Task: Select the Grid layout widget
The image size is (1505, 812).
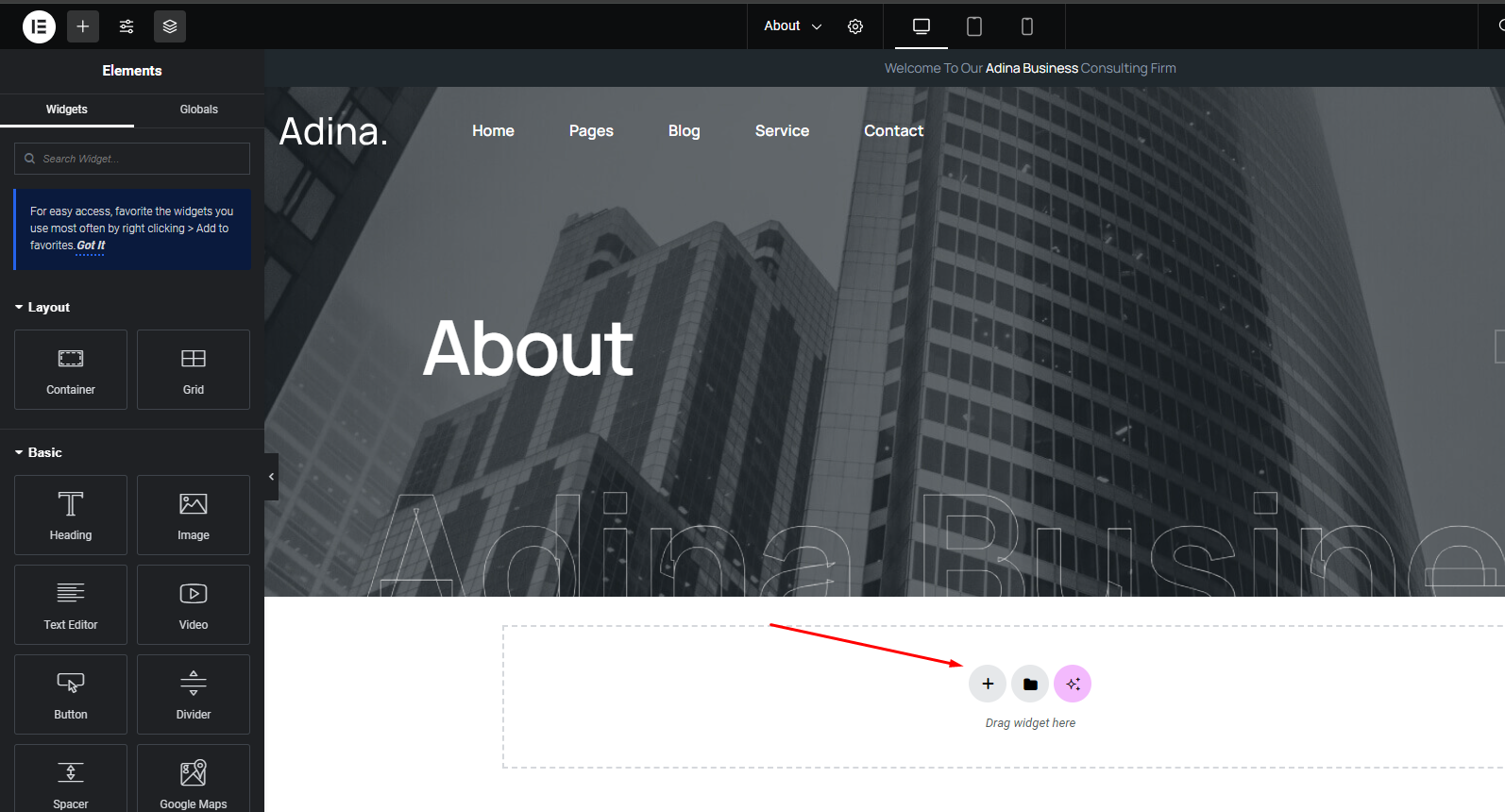Action: tap(194, 369)
